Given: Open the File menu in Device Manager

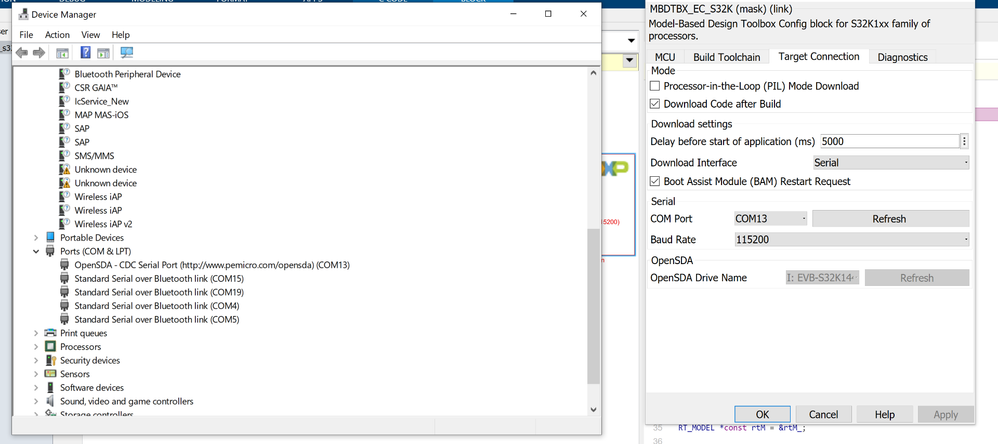Looking at the screenshot, I should [x=26, y=35].
